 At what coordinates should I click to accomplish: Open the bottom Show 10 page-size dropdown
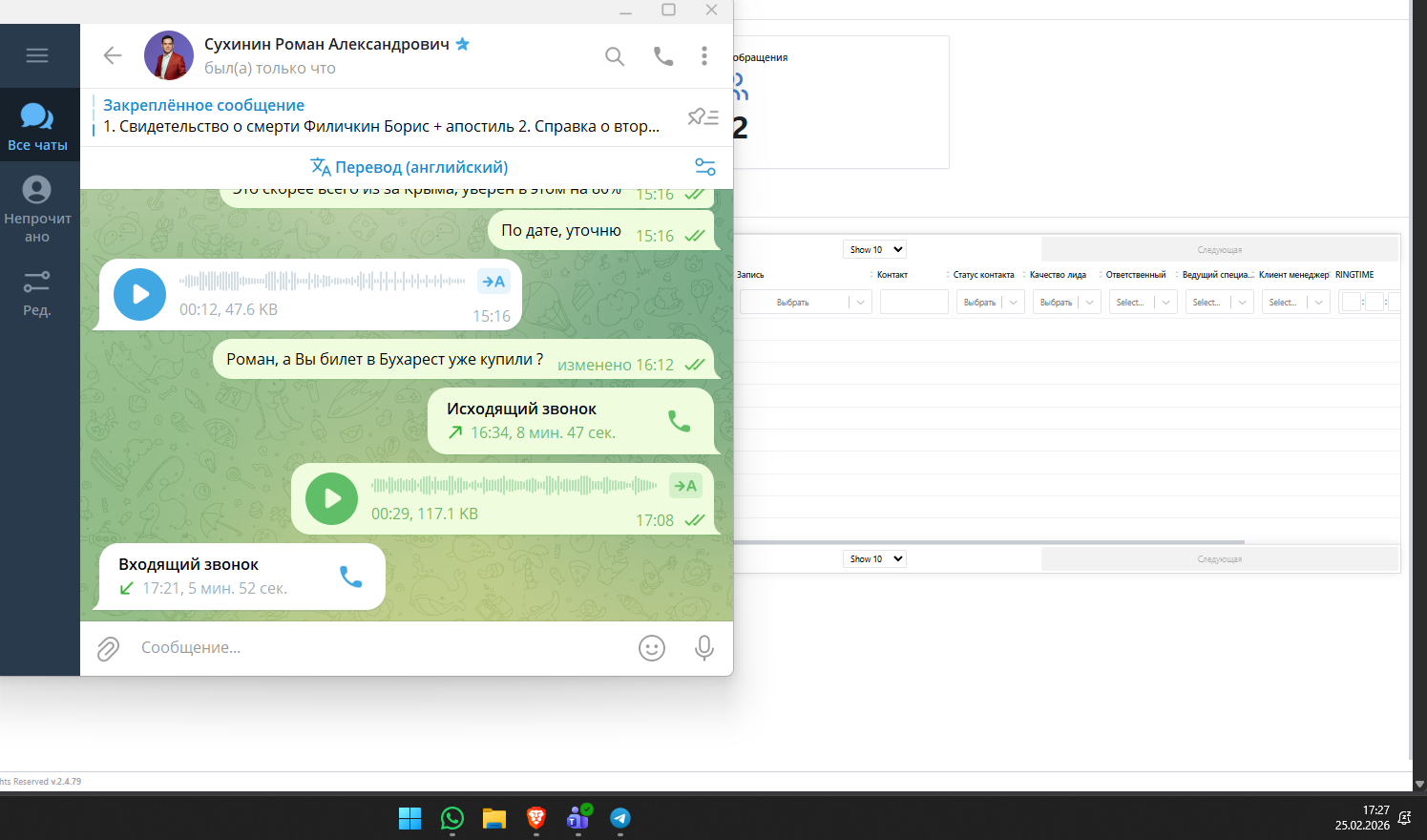(x=874, y=558)
